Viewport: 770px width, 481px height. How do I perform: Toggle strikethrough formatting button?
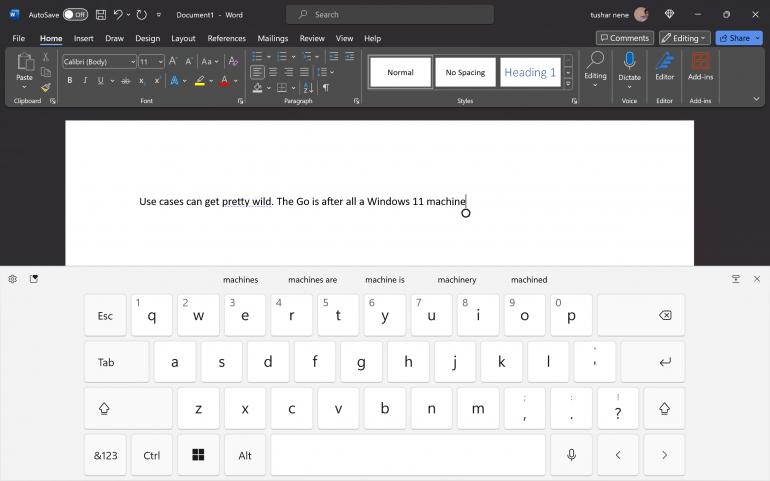[124, 80]
